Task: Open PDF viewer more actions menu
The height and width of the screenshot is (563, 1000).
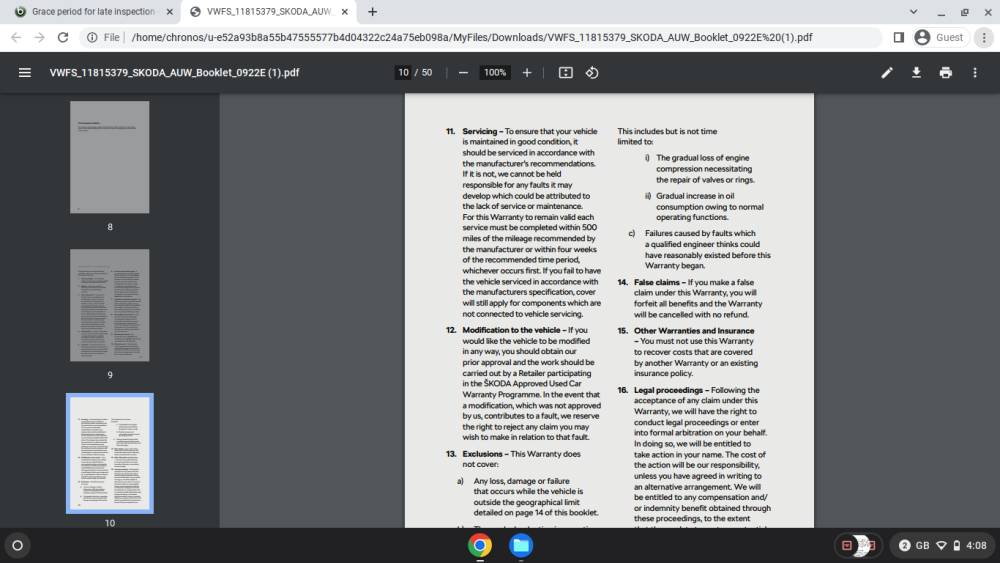Action: point(975,73)
